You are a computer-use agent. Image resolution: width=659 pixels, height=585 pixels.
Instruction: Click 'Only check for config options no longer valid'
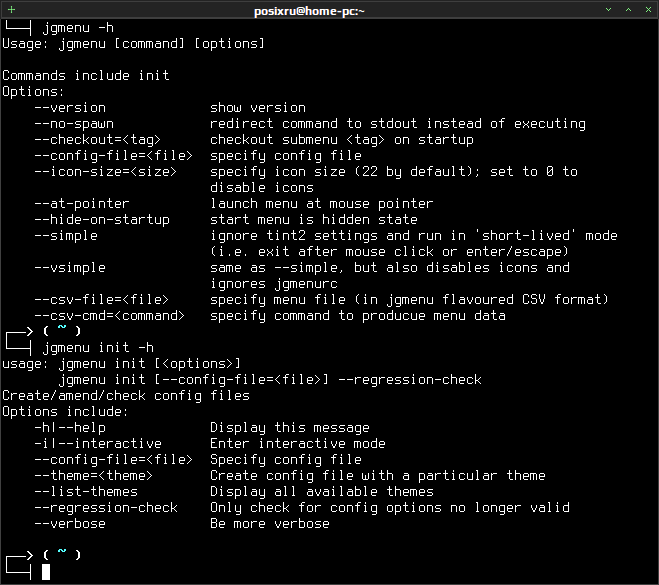390,508
